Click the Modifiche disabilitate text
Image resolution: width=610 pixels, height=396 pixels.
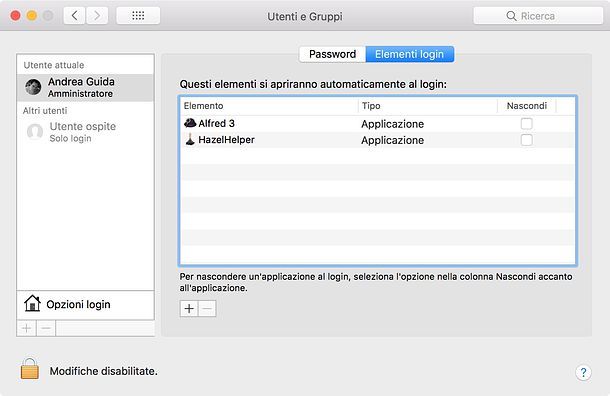[103, 371]
